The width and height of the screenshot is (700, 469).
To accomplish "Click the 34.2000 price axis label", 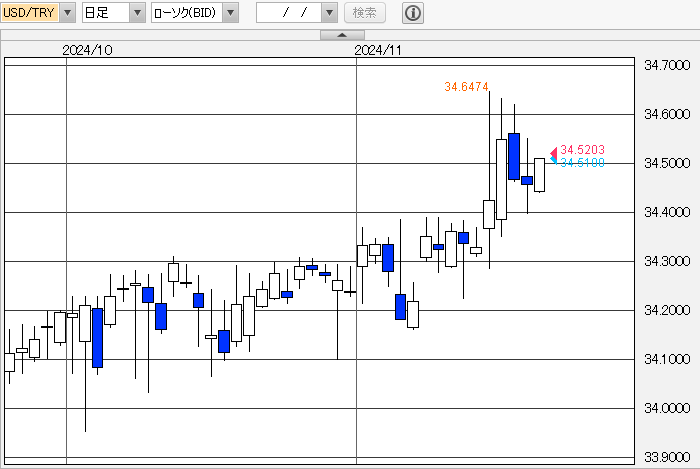I will click(x=667, y=310).
